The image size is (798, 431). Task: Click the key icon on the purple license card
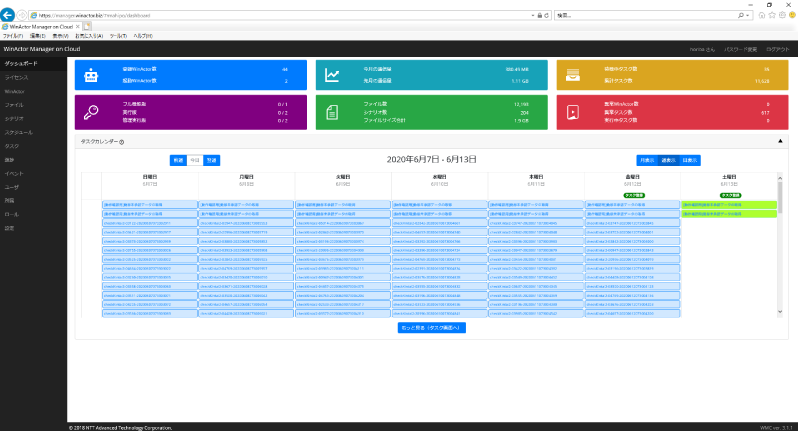coord(91,110)
